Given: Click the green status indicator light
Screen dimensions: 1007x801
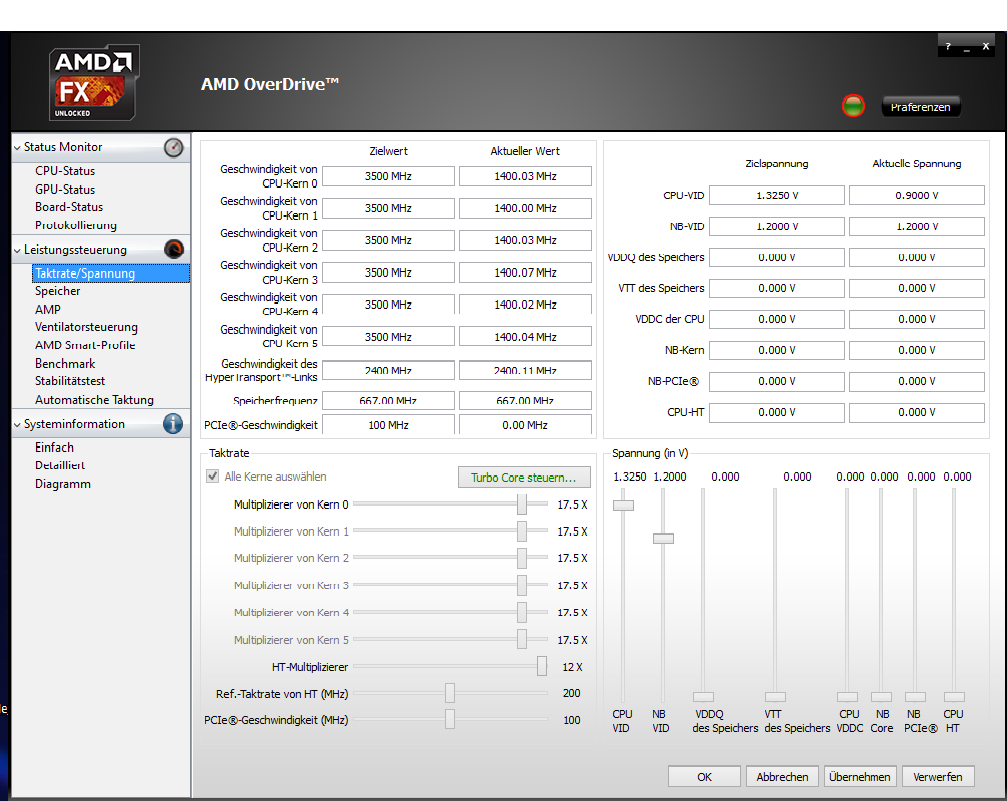Looking at the screenshot, I should click(x=853, y=106).
